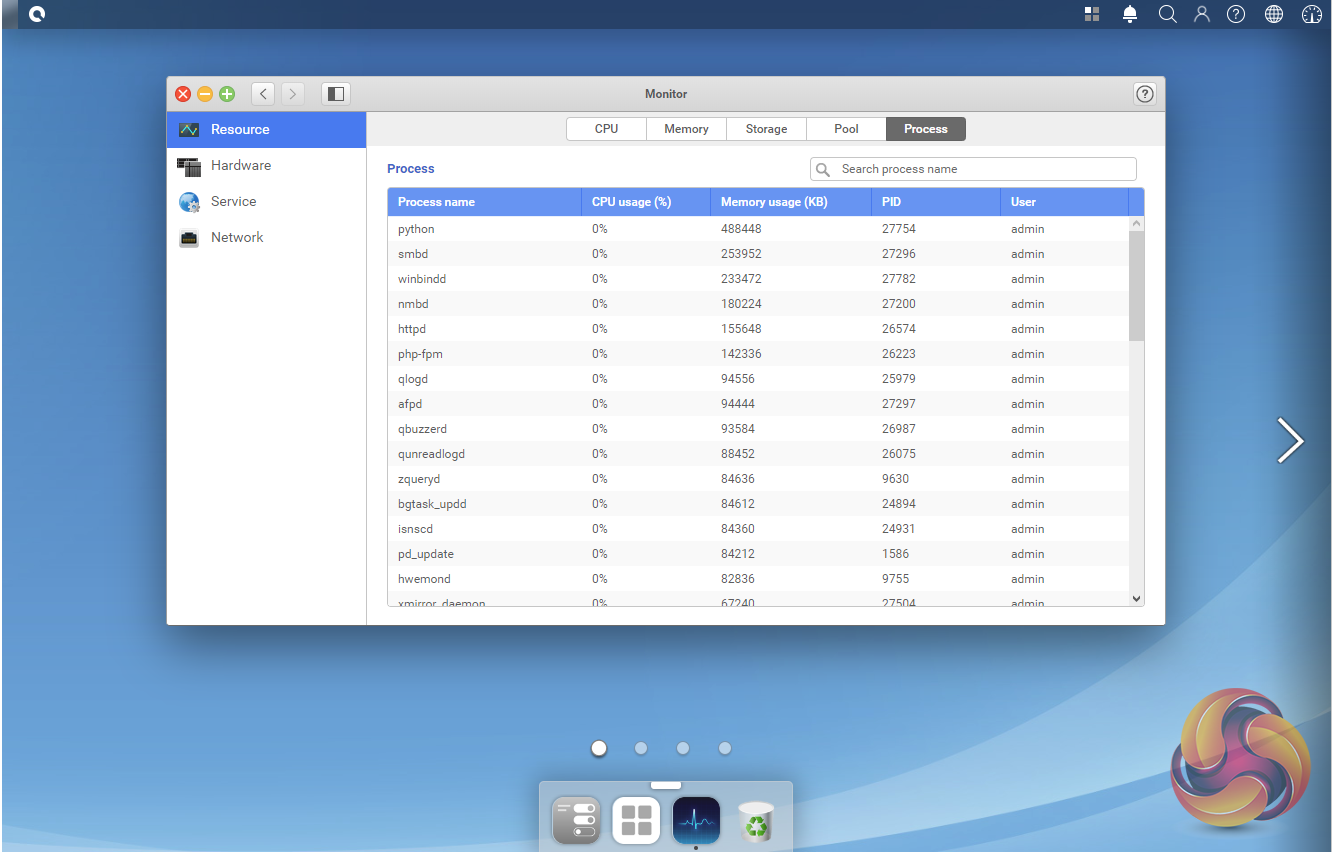Select the second desktop page dot

coord(641,748)
